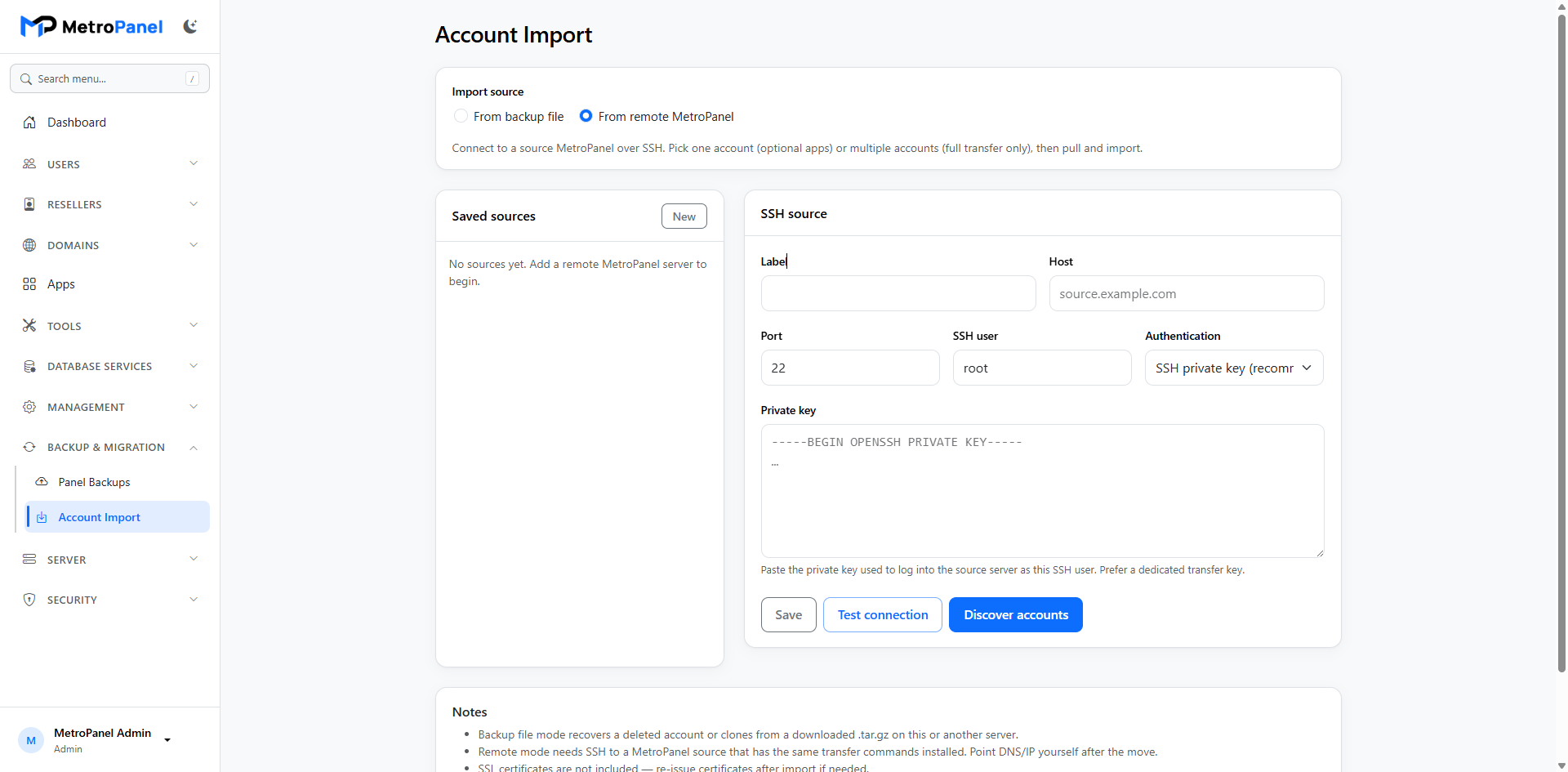The image size is (1568, 772).
Task: Open the MetroPanel Admin account caret
Action: 167,740
